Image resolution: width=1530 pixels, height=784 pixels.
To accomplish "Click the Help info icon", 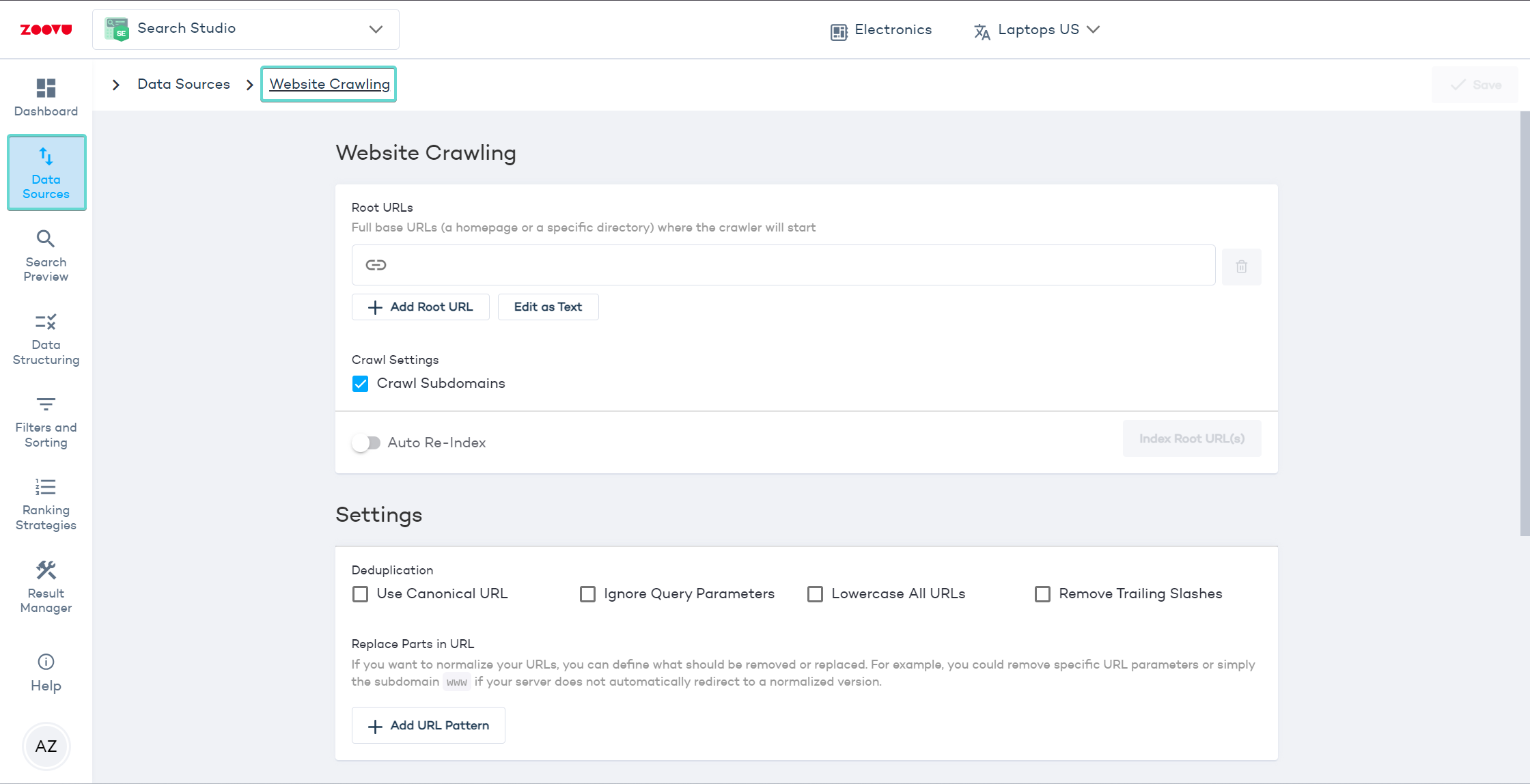I will click(x=46, y=662).
